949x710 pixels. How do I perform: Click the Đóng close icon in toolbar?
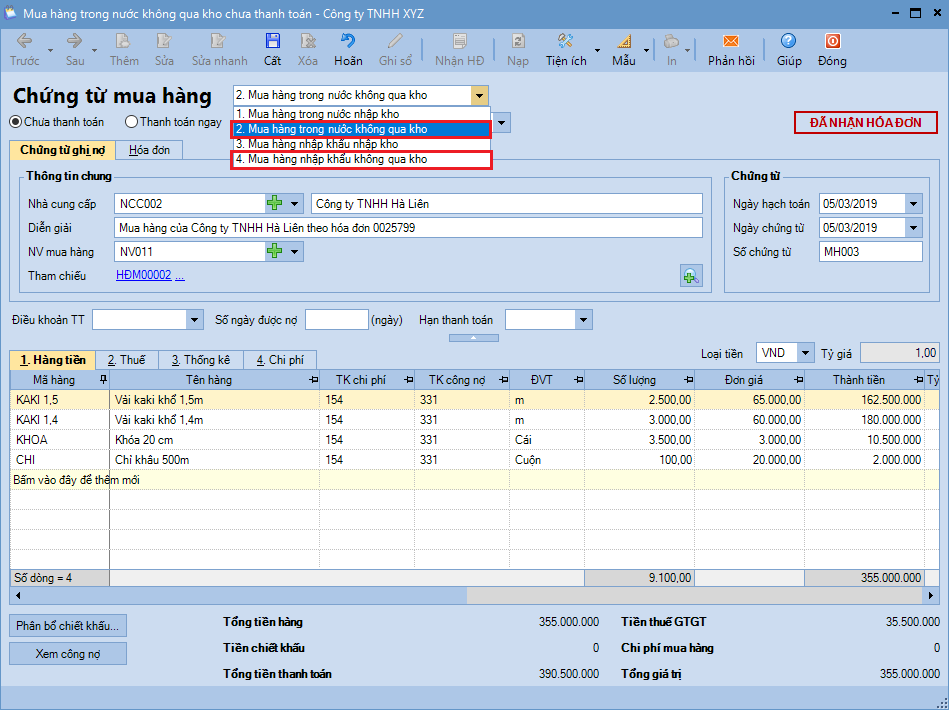tap(831, 42)
